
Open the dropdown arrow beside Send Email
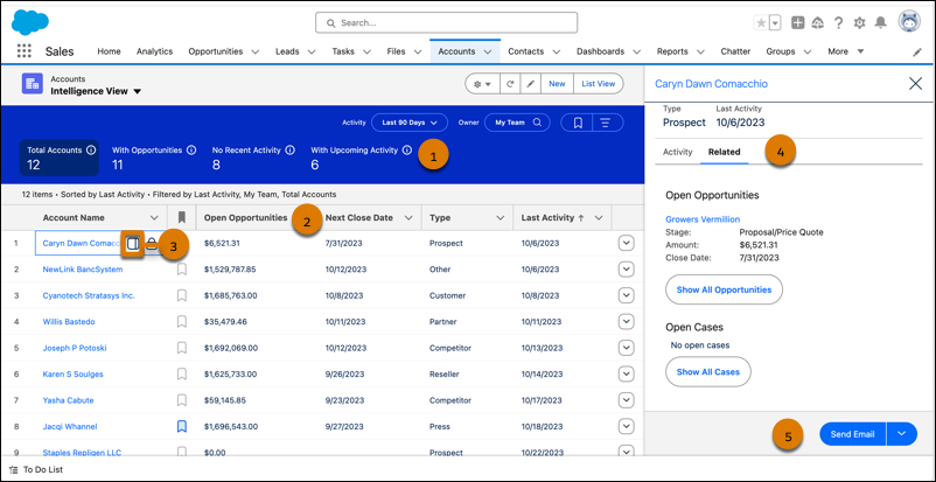coord(902,434)
